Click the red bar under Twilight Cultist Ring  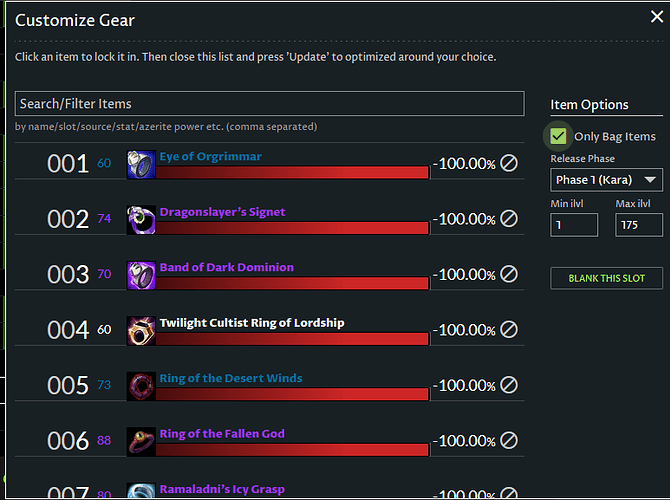tap(292, 339)
